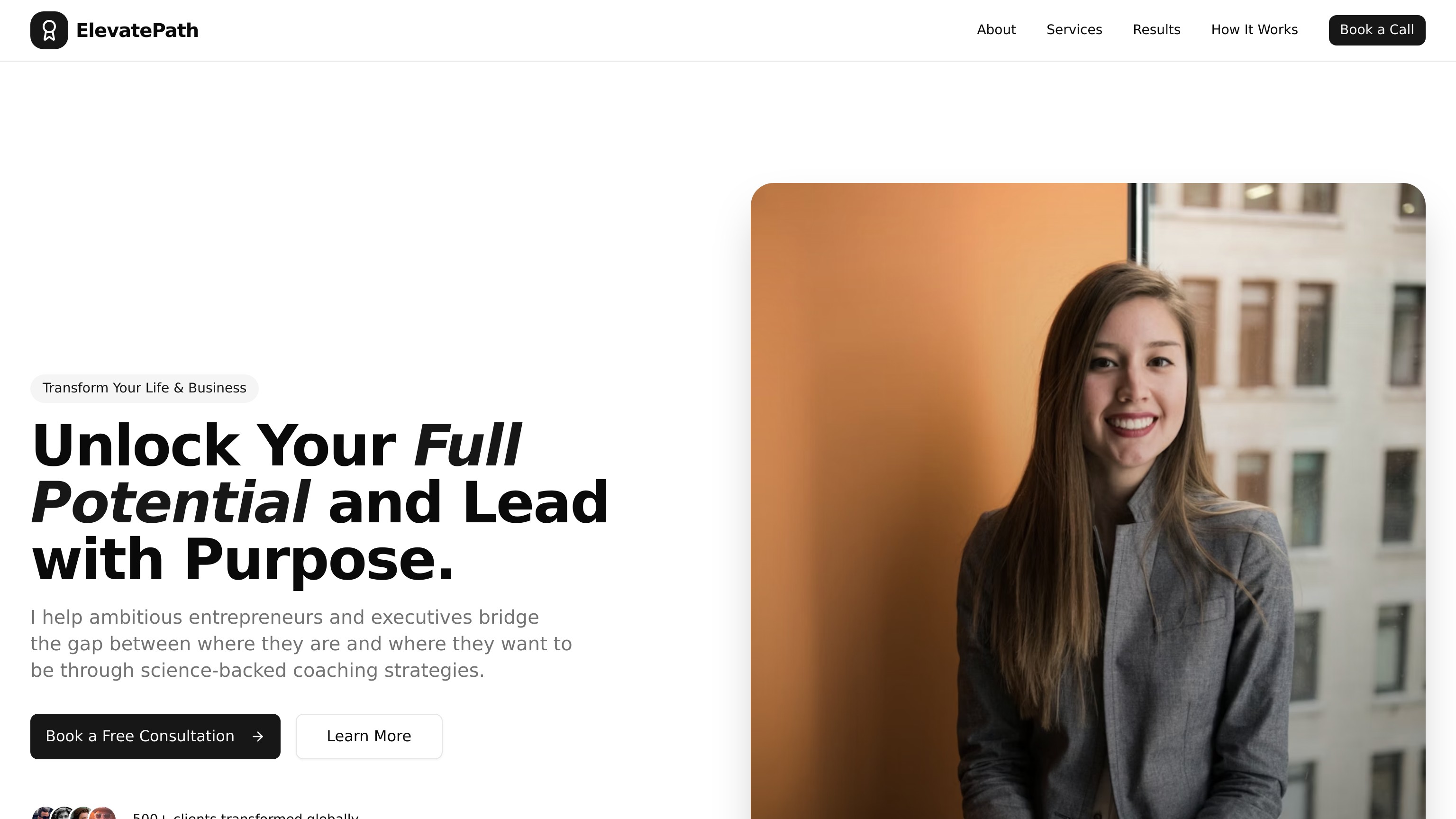The height and width of the screenshot is (819, 1456).
Task: Select the Transform Your Life & Business badge
Action: click(x=145, y=388)
